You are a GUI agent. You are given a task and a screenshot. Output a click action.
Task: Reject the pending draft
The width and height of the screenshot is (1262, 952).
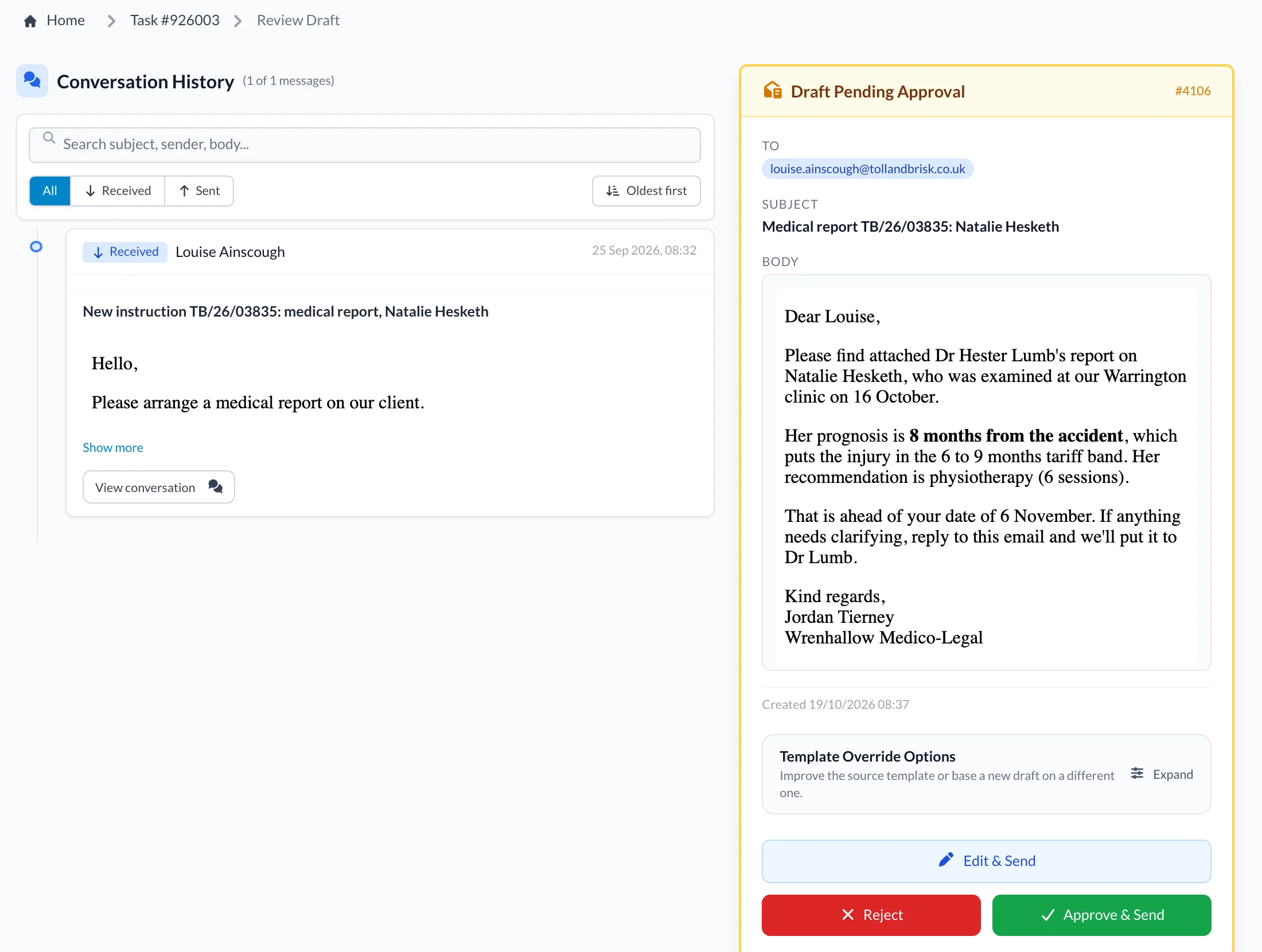point(871,915)
